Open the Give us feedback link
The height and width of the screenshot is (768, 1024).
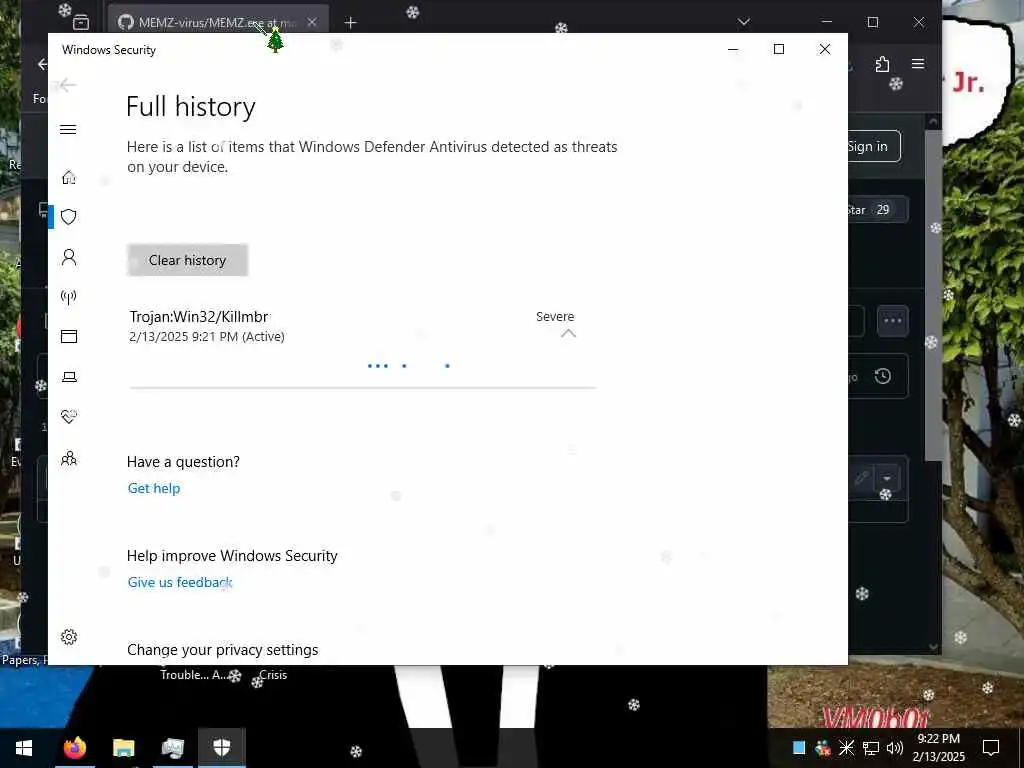(x=180, y=583)
